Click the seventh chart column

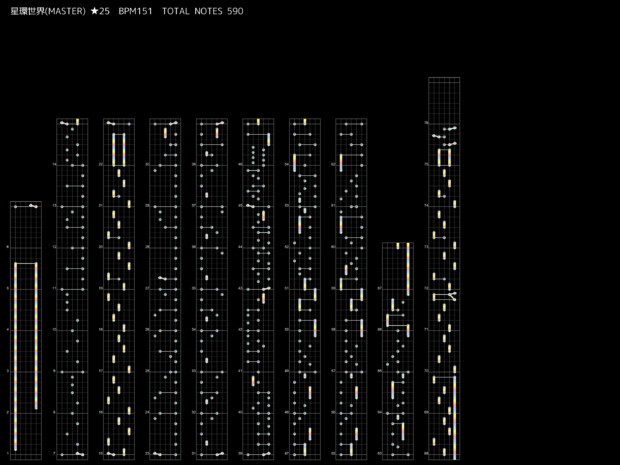(305, 290)
